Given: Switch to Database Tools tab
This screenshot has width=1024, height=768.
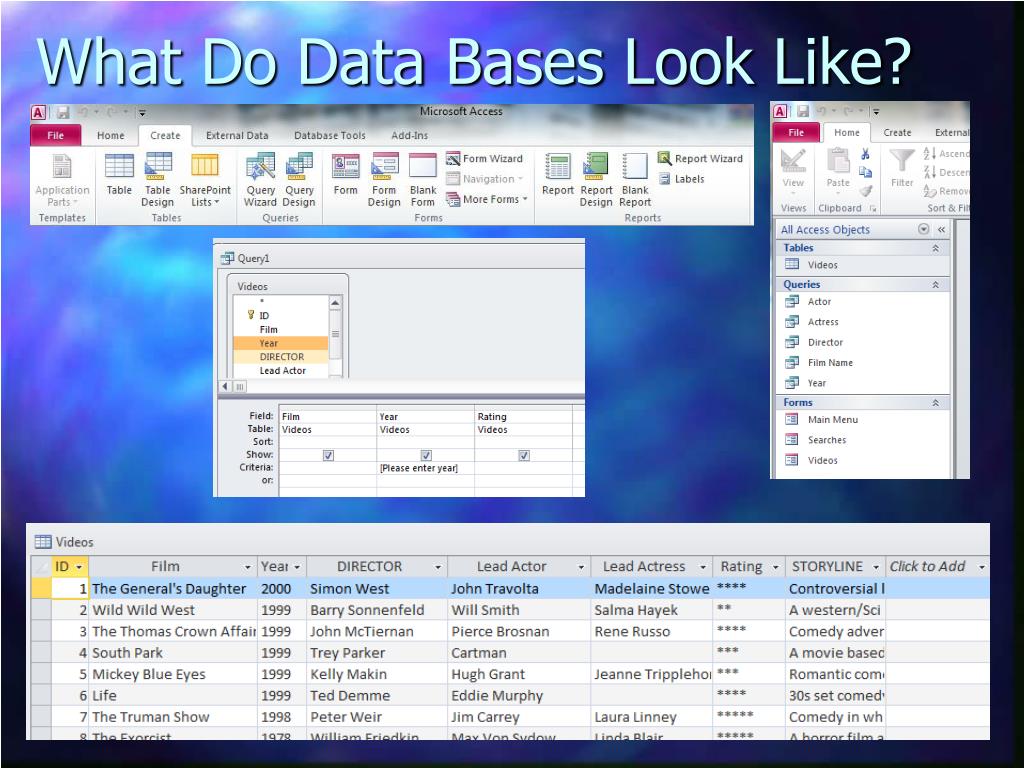Looking at the screenshot, I should pos(329,135).
